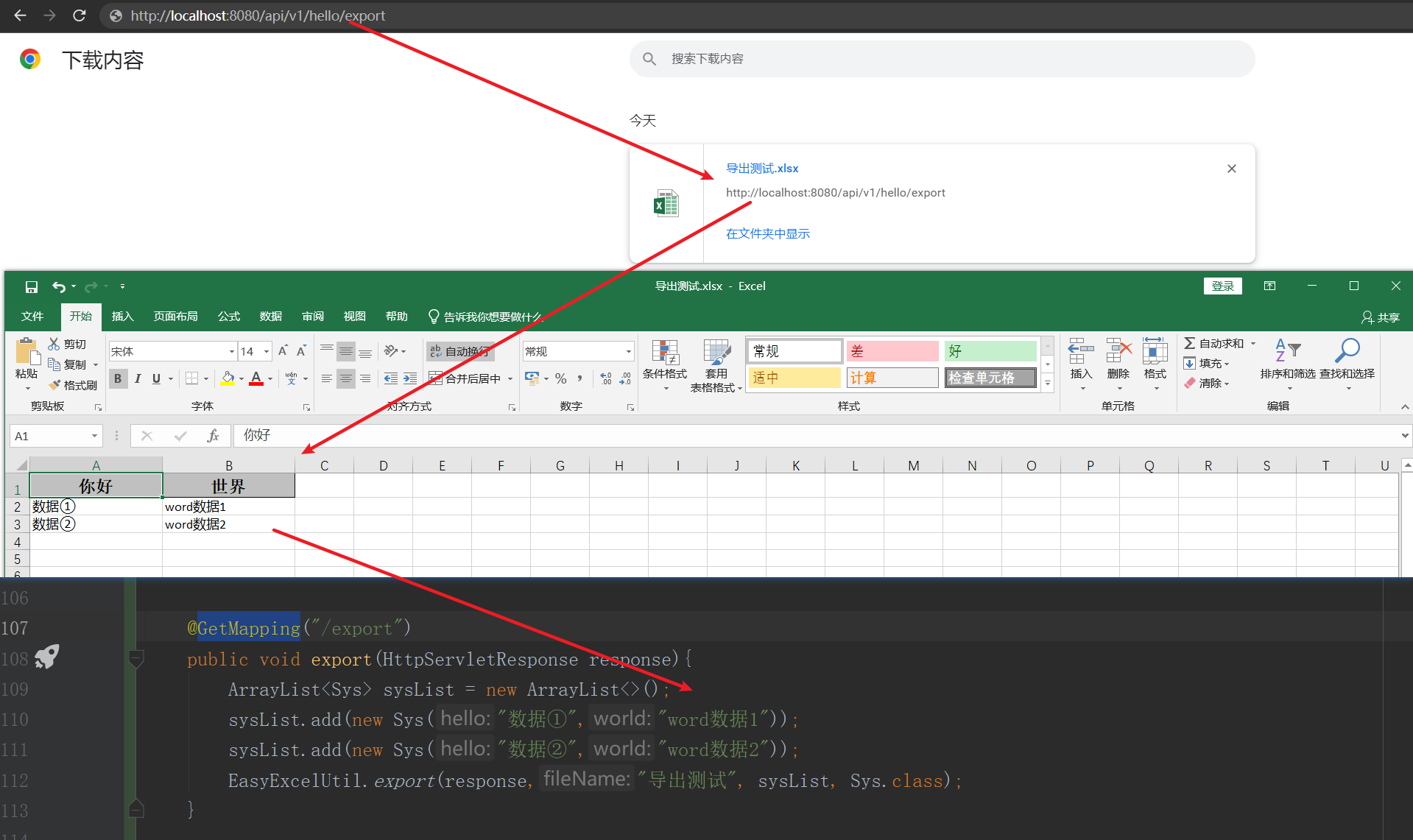Click the Undo arrow icon in Excel
The image size is (1413, 840).
pos(59,286)
